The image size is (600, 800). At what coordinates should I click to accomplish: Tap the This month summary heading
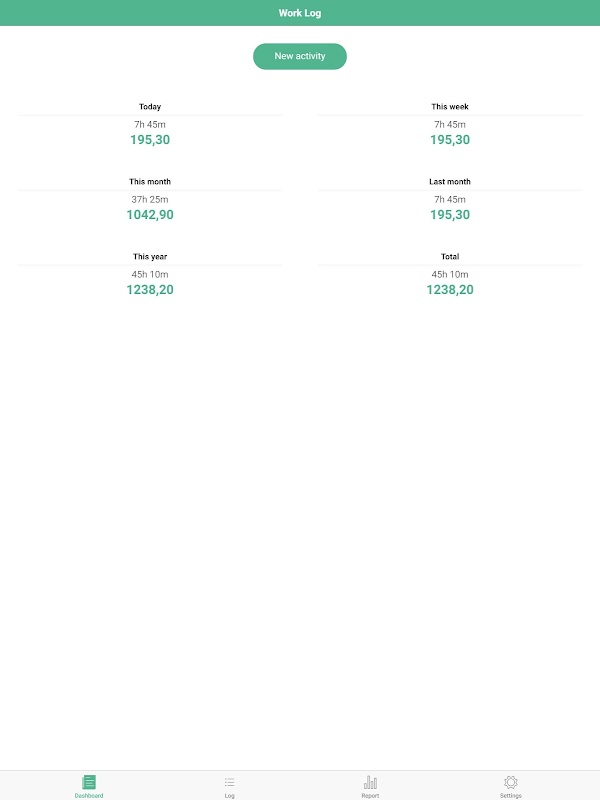coord(150,182)
